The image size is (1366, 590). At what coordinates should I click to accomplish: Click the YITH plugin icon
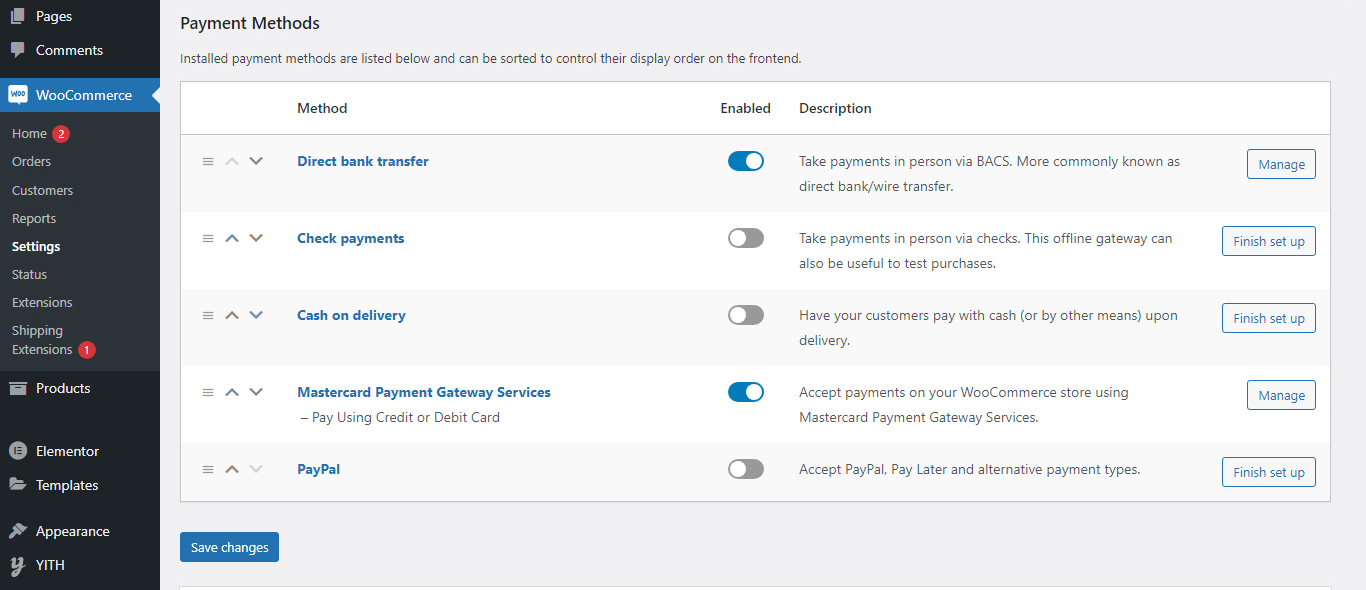point(18,565)
